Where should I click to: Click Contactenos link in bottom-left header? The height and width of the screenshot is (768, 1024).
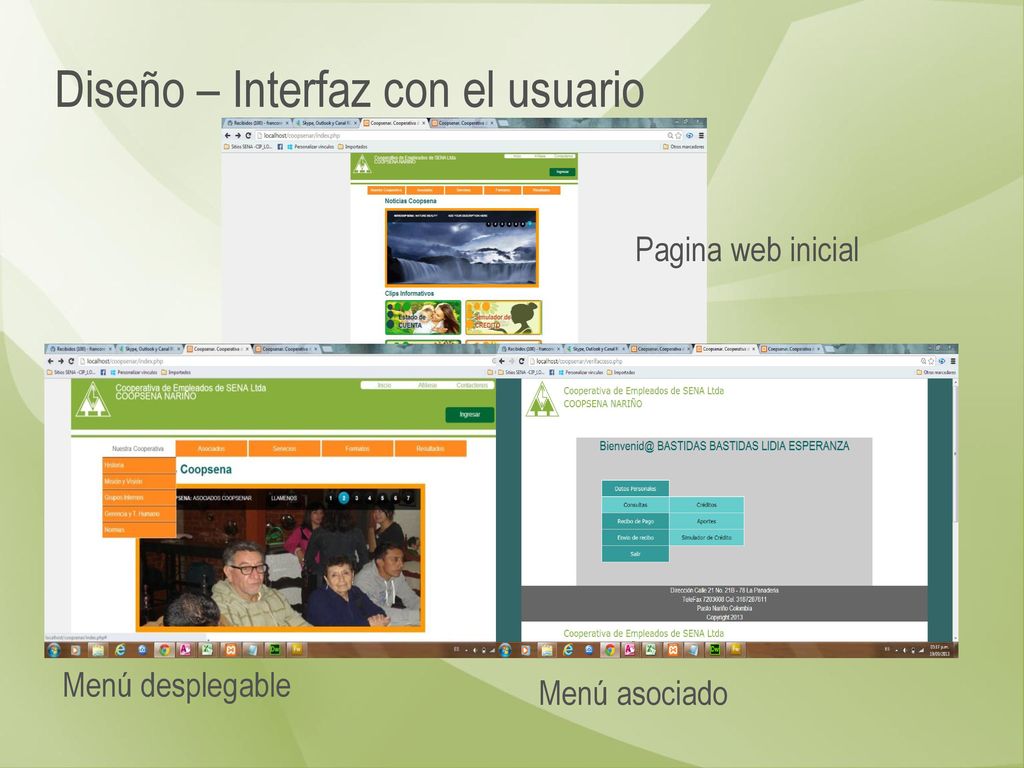pyautogui.click(x=472, y=385)
